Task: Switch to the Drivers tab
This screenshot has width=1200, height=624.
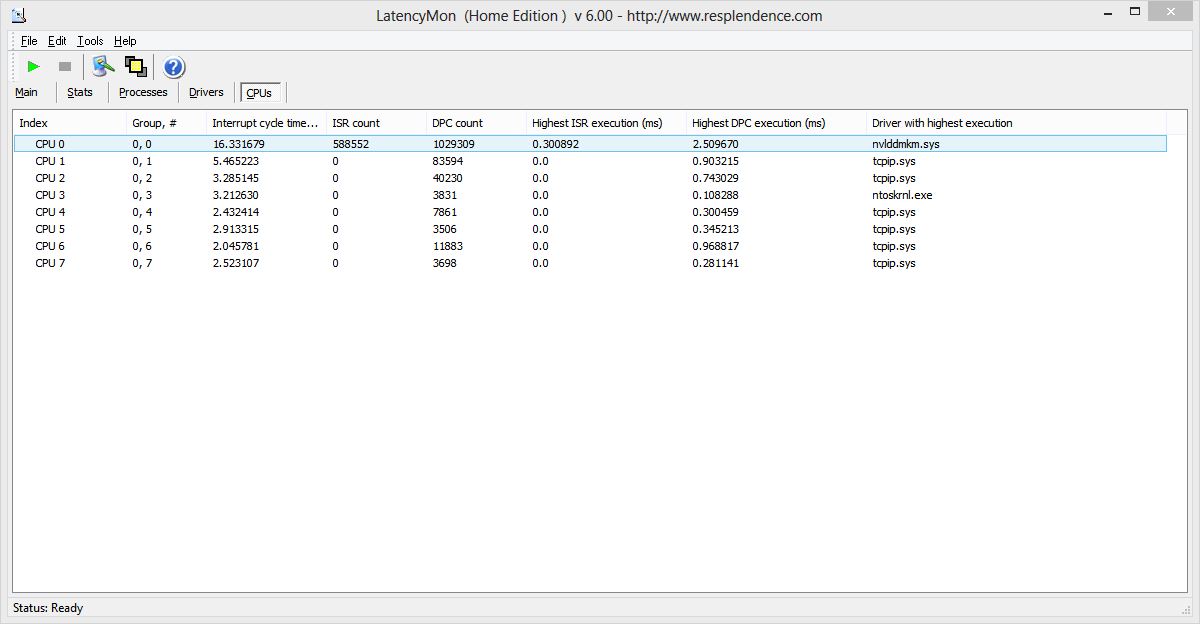Action: click(206, 92)
